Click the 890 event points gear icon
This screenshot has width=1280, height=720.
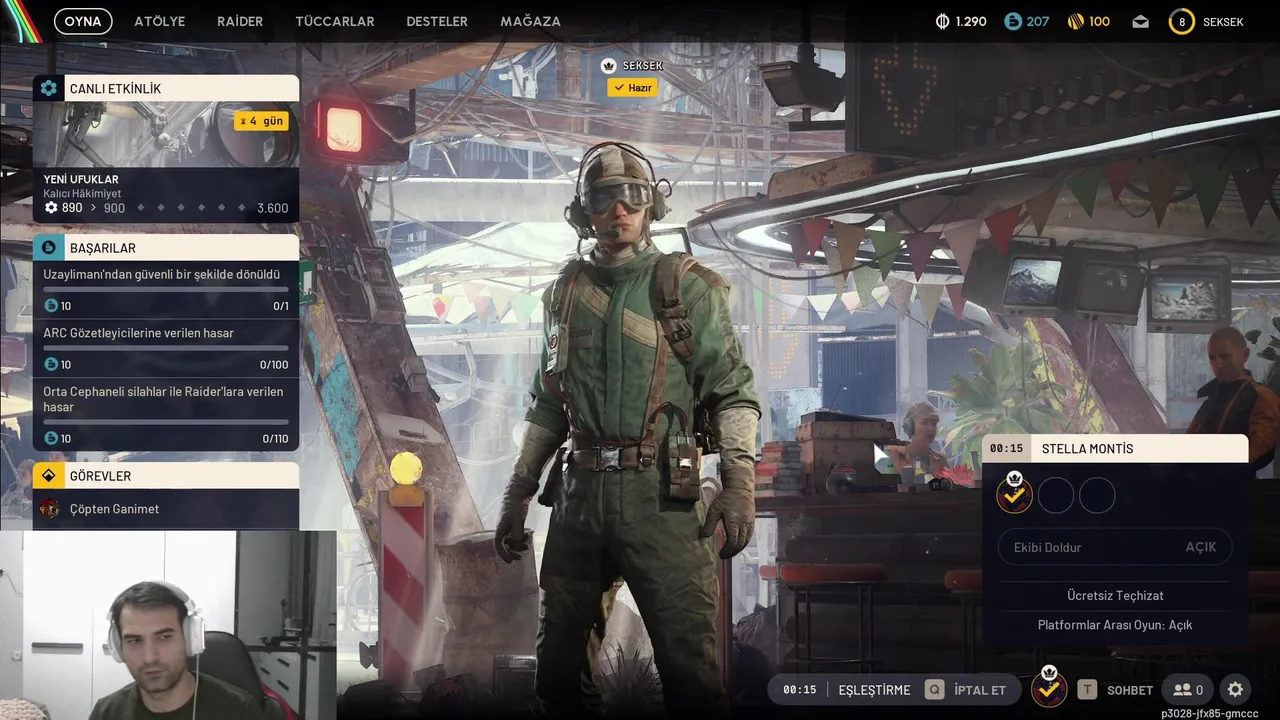point(51,208)
